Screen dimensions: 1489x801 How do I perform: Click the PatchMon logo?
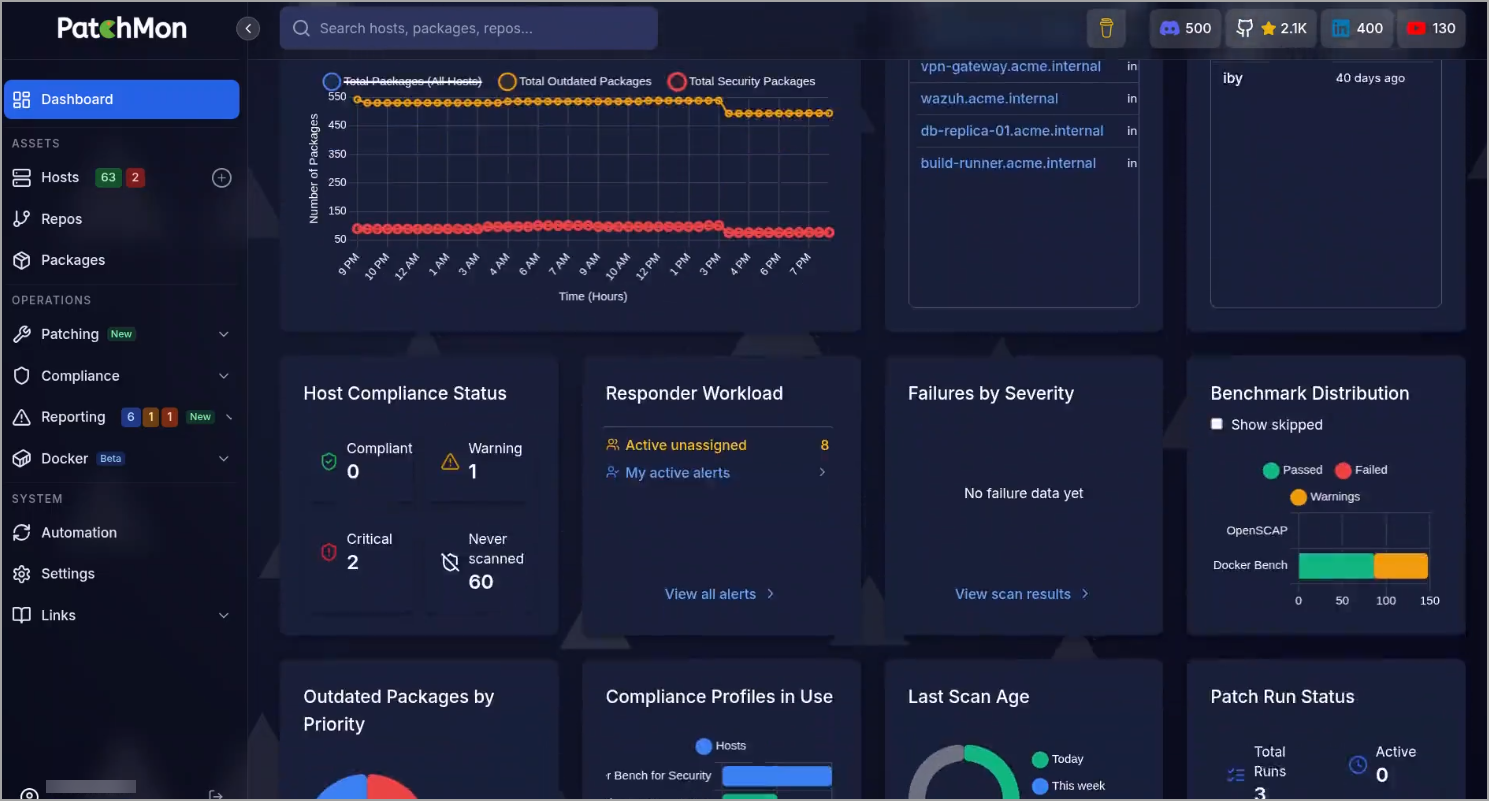(122, 28)
